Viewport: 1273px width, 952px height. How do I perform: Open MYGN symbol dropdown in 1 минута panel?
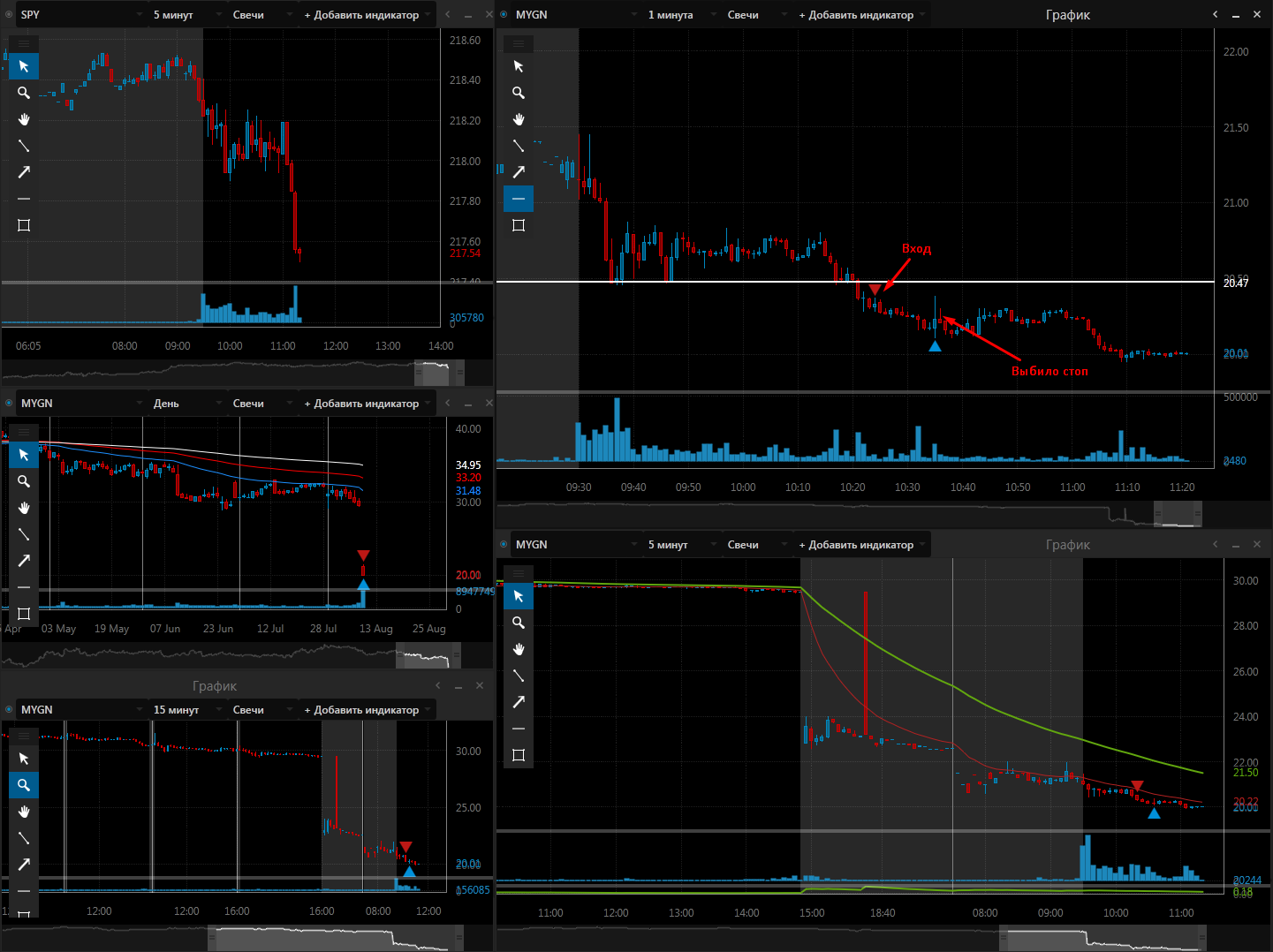(x=576, y=14)
